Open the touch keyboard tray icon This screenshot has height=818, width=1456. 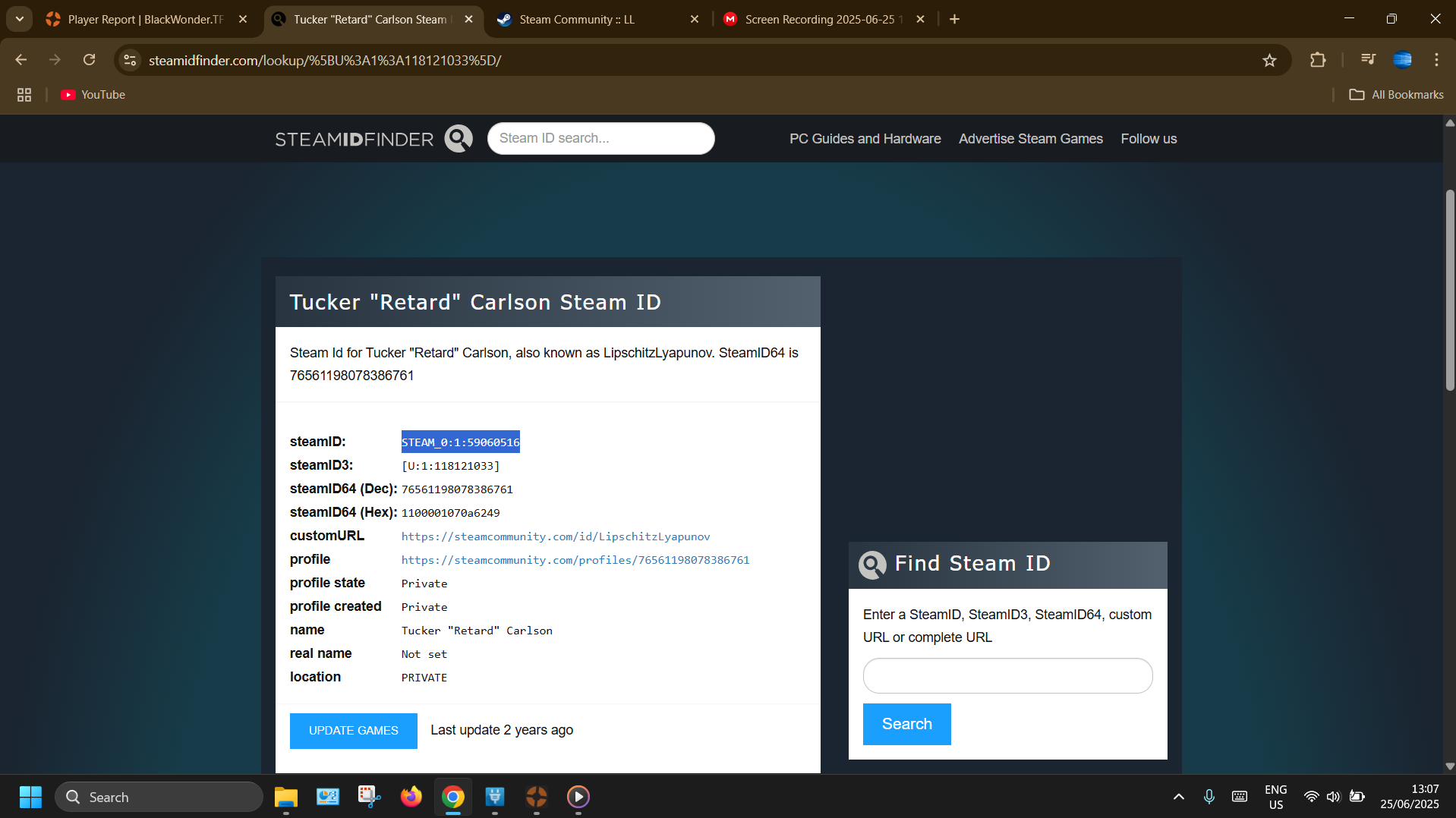(x=1240, y=797)
